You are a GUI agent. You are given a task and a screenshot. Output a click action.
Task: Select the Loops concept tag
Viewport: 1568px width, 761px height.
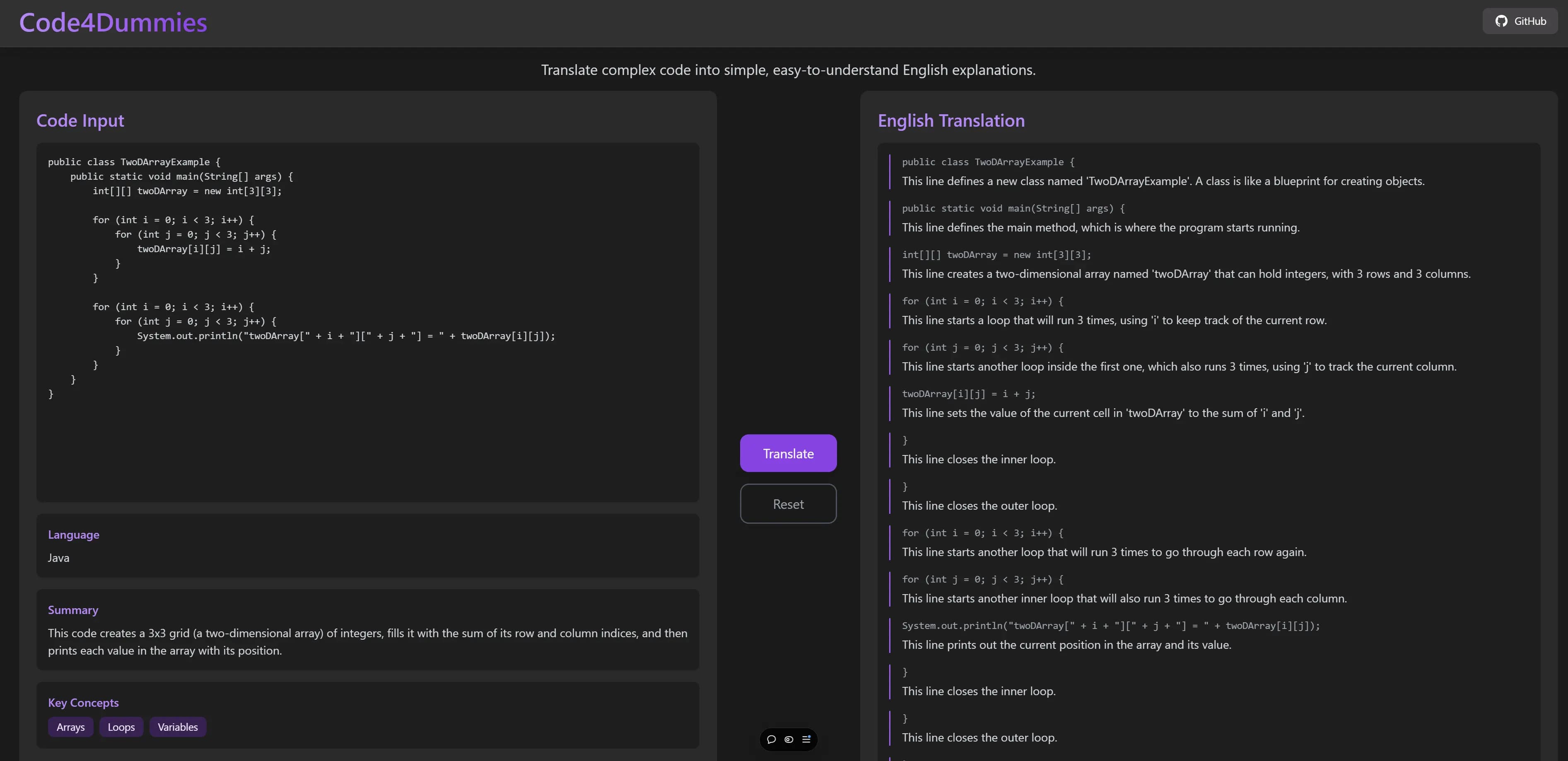(x=121, y=727)
